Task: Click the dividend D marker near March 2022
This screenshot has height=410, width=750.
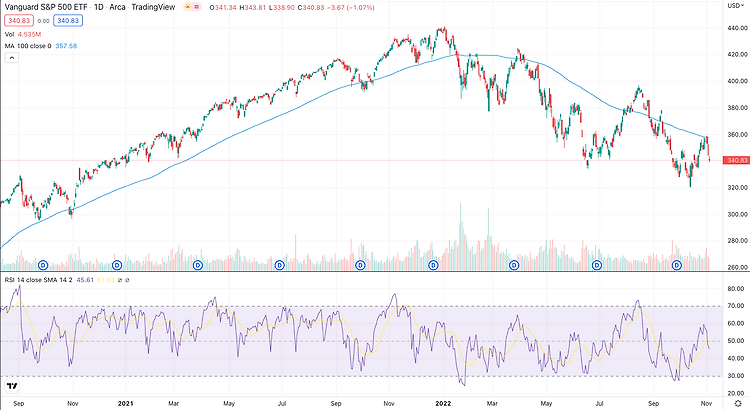Action: point(514,265)
